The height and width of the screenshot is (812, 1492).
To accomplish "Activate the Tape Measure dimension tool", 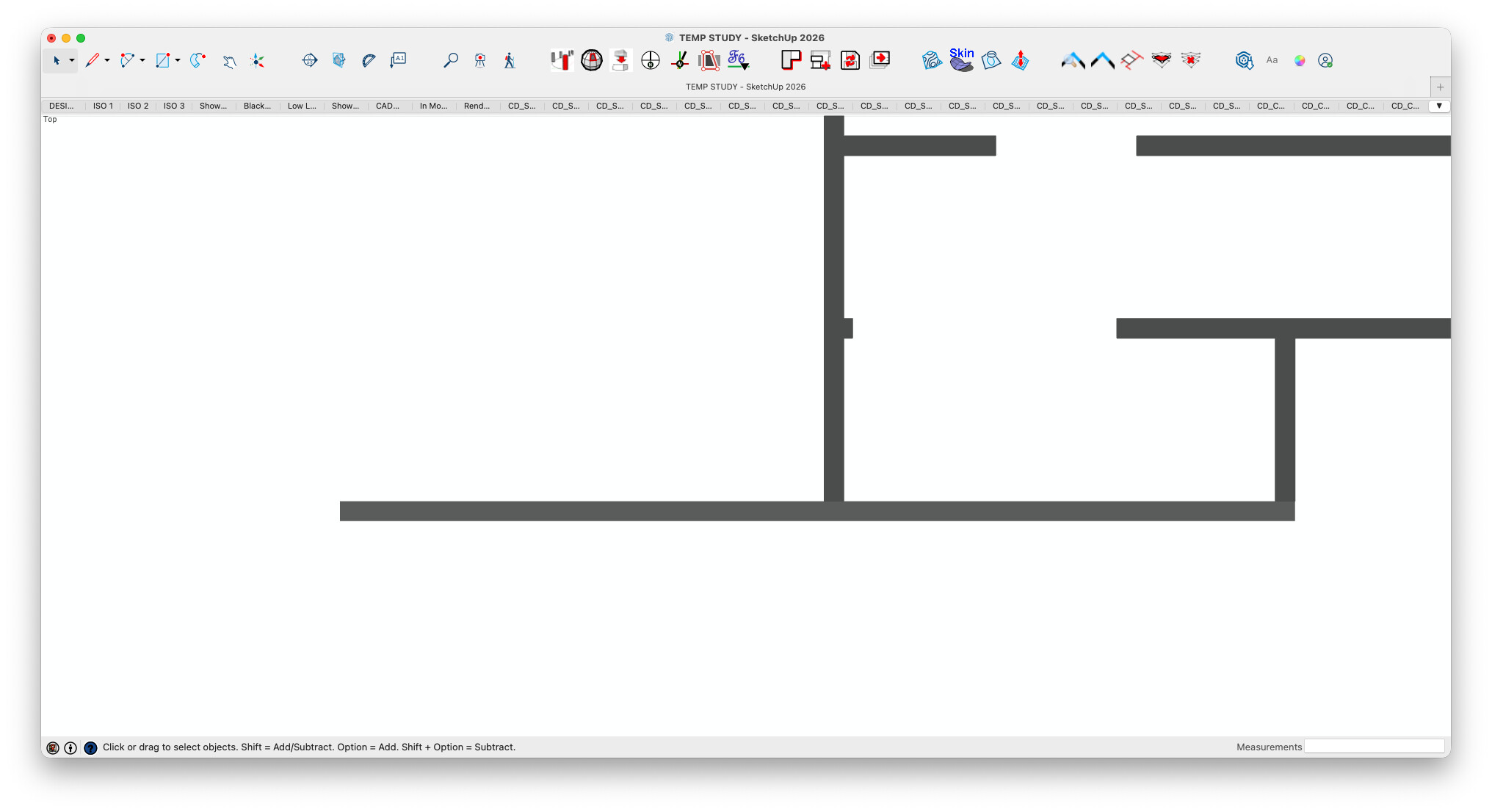I will click(310, 61).
